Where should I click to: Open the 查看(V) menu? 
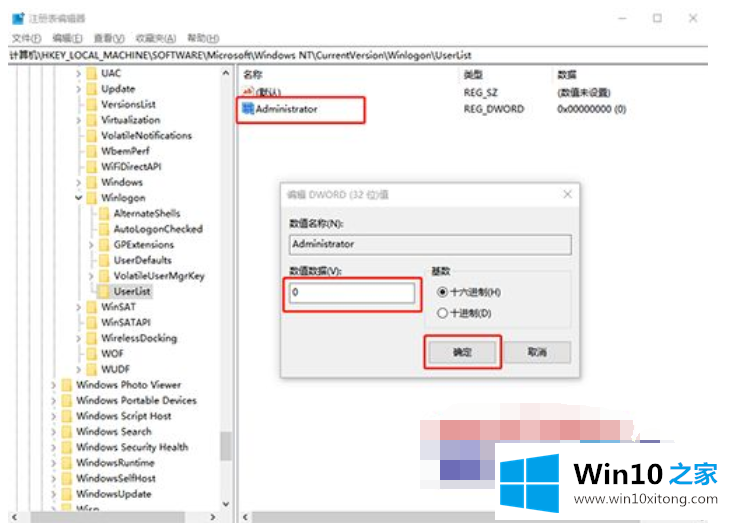pos(109,38)
